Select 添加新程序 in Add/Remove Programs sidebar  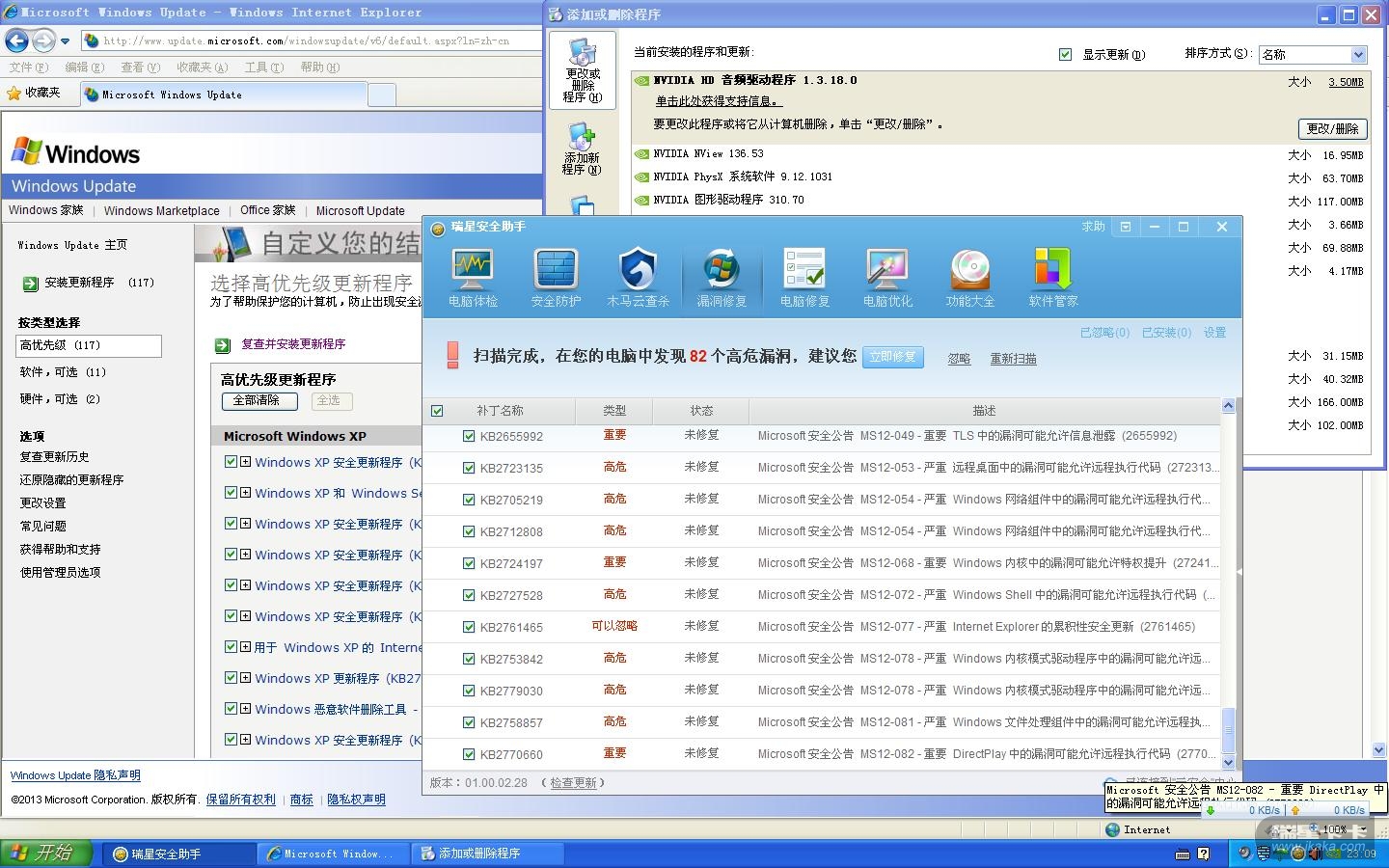(x=583, y=149)
